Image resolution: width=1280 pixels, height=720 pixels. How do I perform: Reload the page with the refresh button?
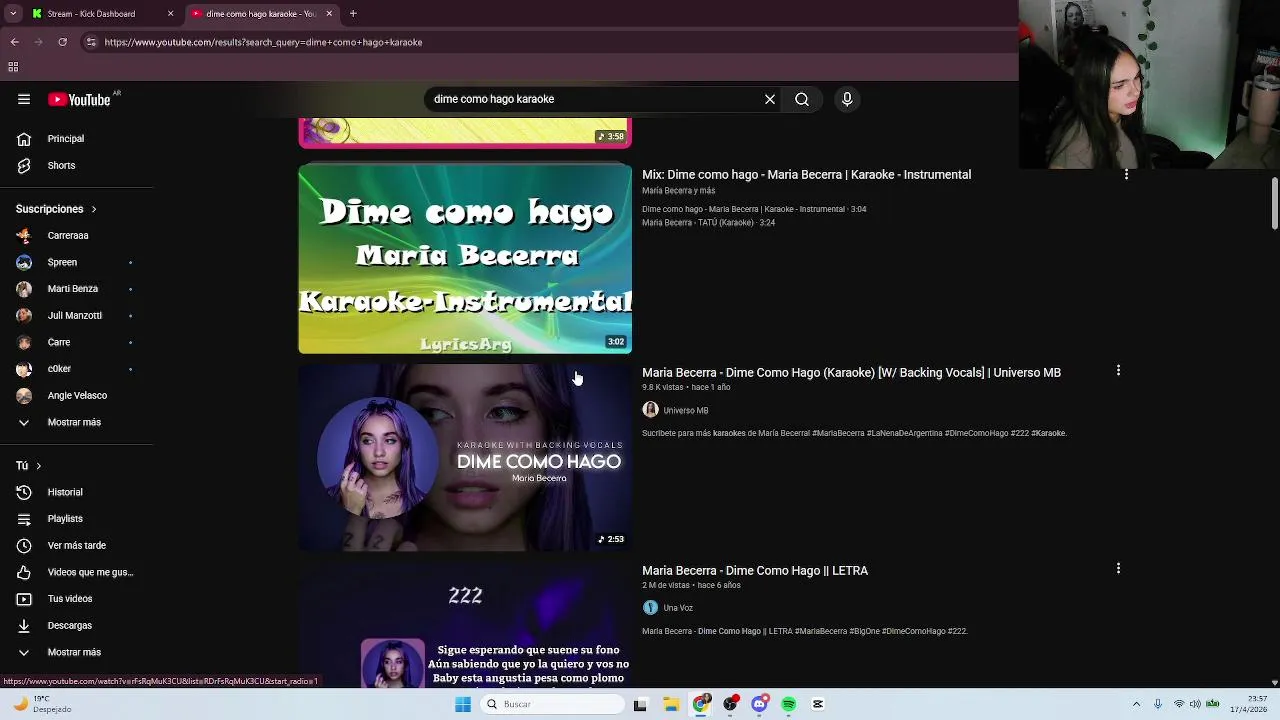62,42
